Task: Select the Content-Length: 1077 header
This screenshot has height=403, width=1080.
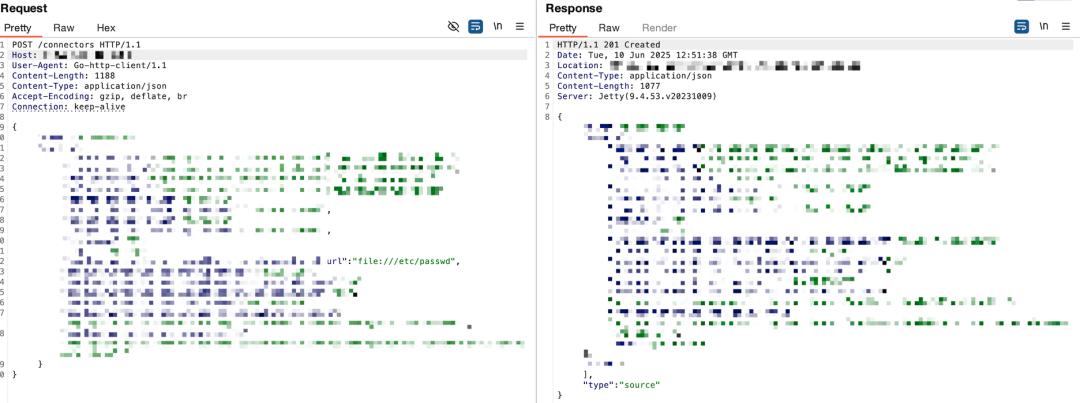Action: coord(608,86)
